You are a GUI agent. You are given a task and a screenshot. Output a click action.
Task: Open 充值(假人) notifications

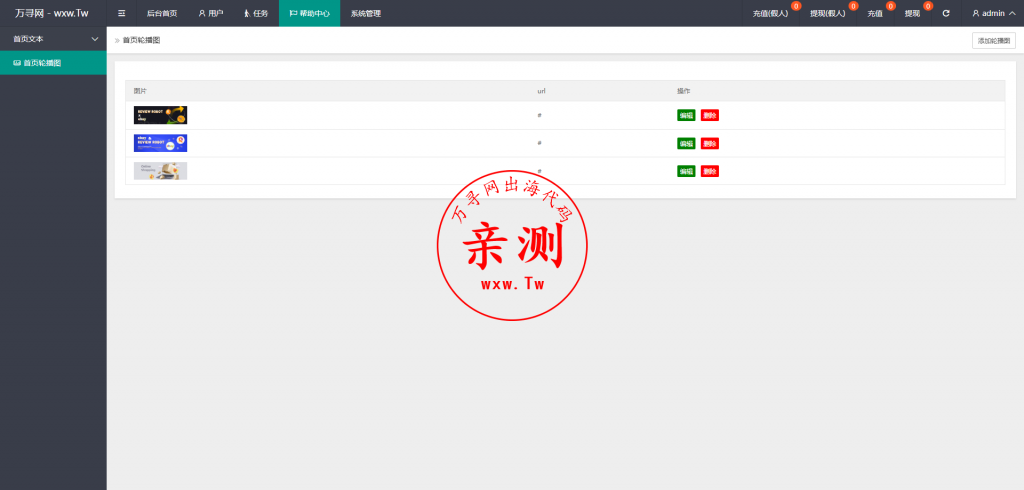771,13
